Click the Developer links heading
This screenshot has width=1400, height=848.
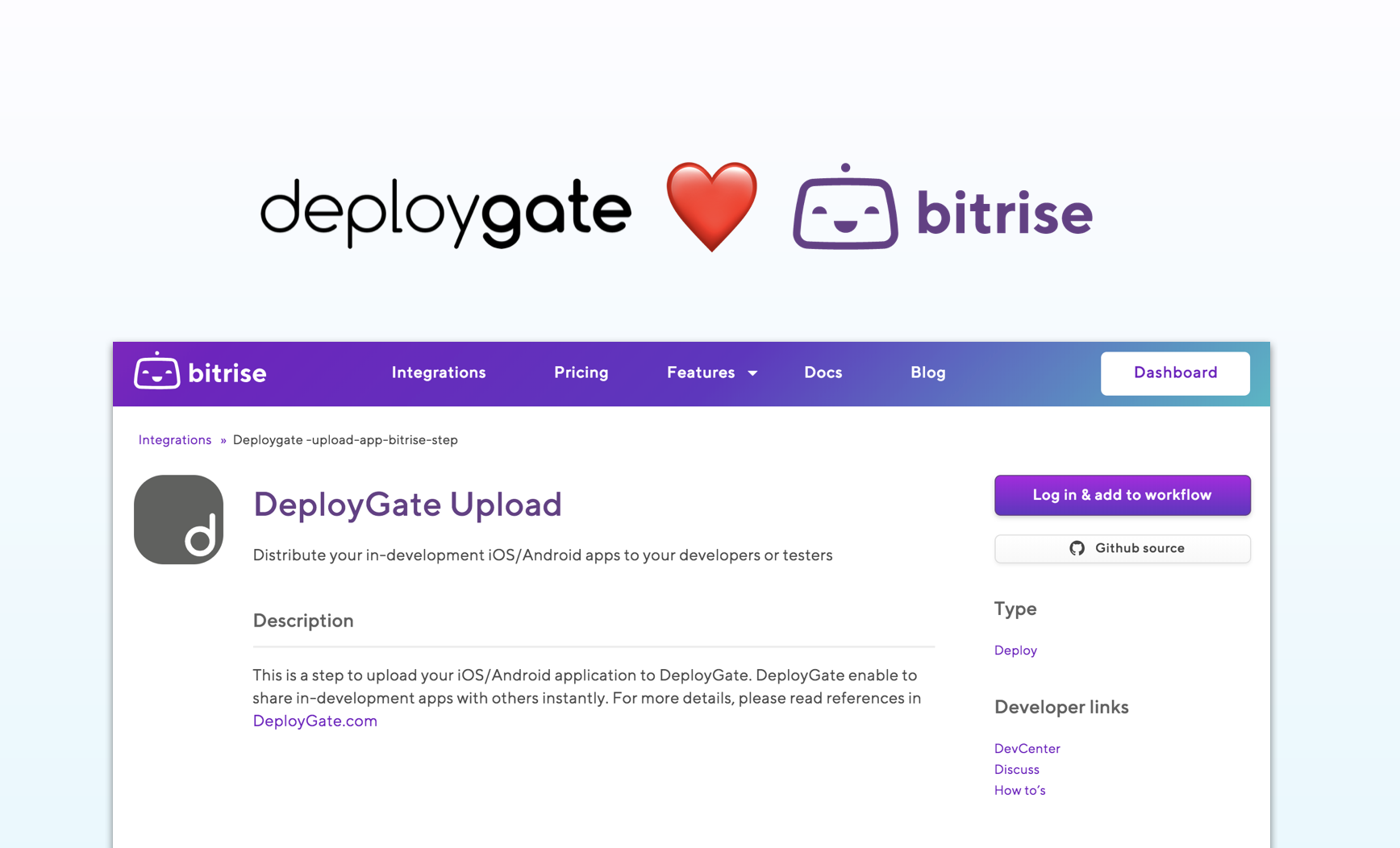1061,707
